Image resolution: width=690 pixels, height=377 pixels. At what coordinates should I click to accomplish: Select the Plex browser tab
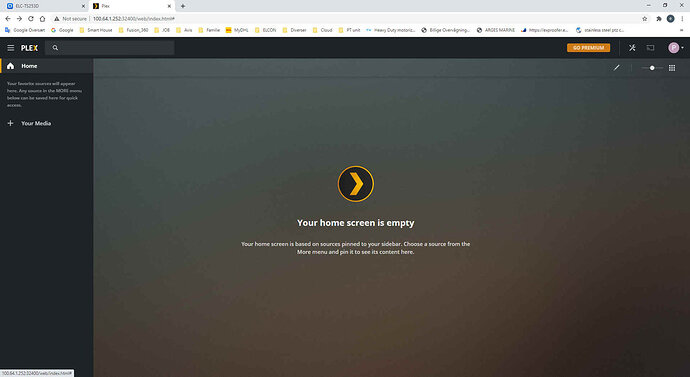131,6
